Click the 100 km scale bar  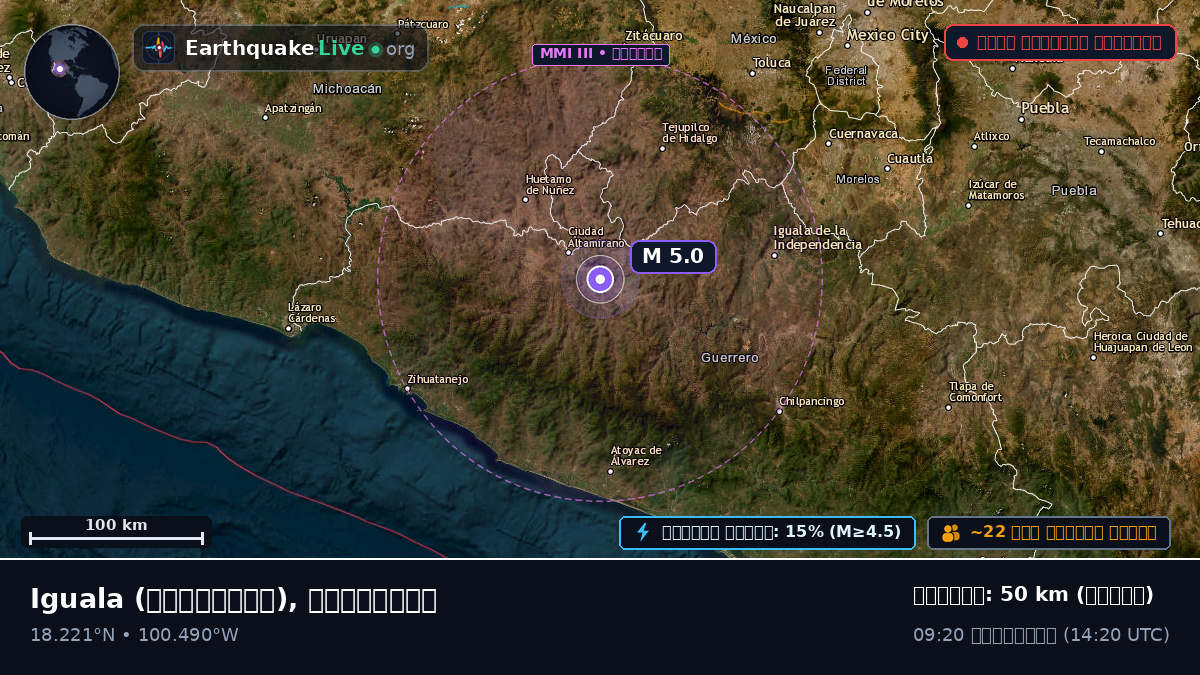point(116,532)
